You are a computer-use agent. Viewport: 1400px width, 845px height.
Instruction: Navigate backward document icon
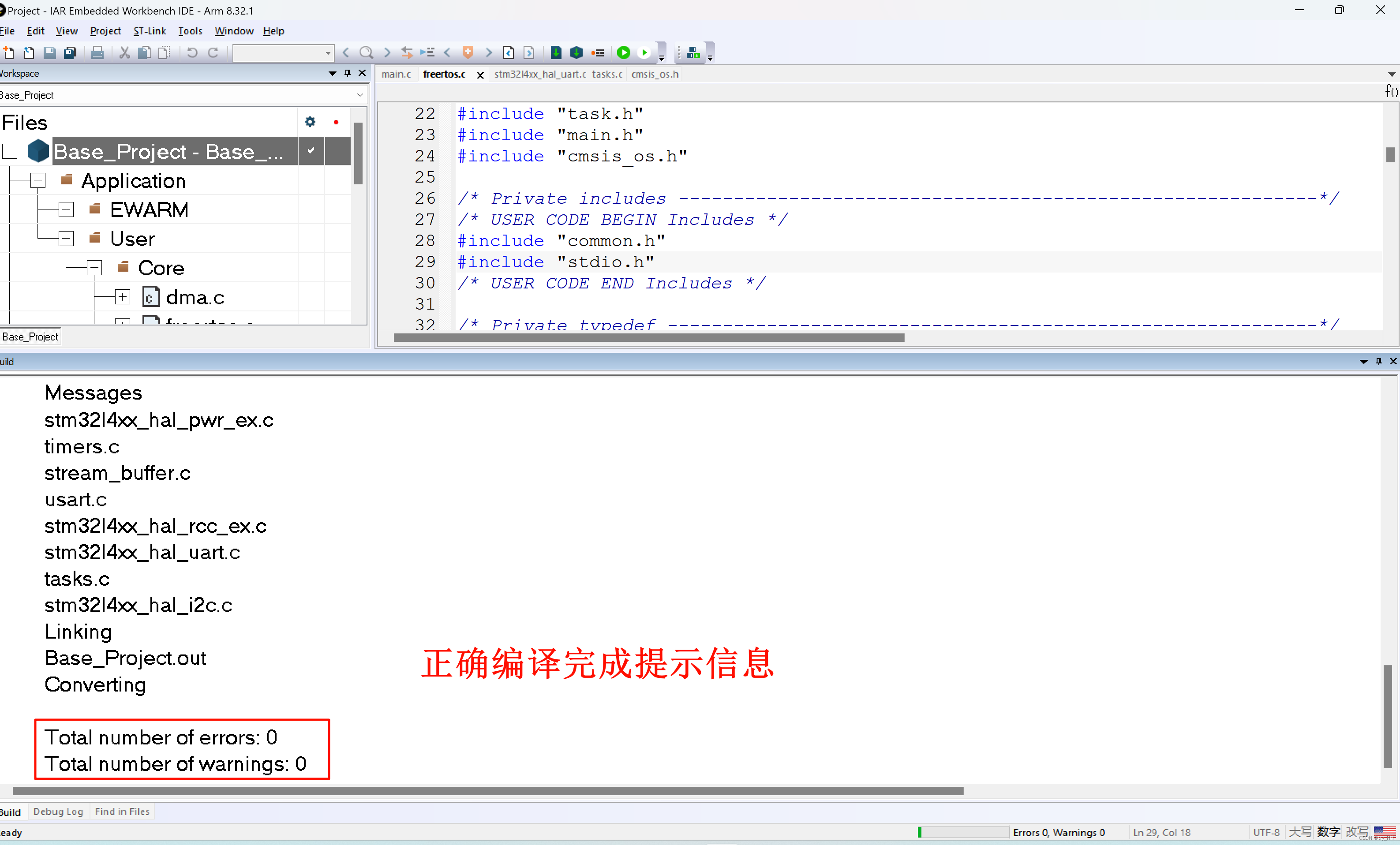(x=509, y=53)
